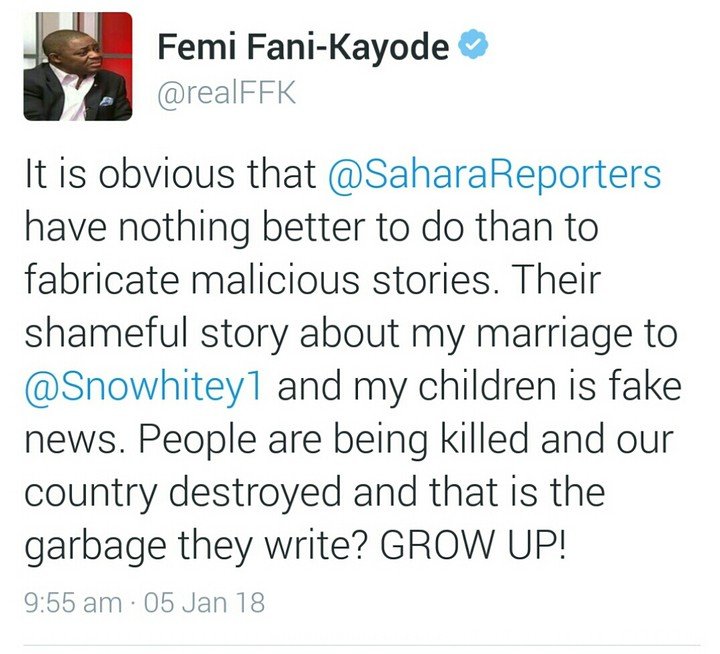Click the blue verified badge icon

[x=473, y=46]
